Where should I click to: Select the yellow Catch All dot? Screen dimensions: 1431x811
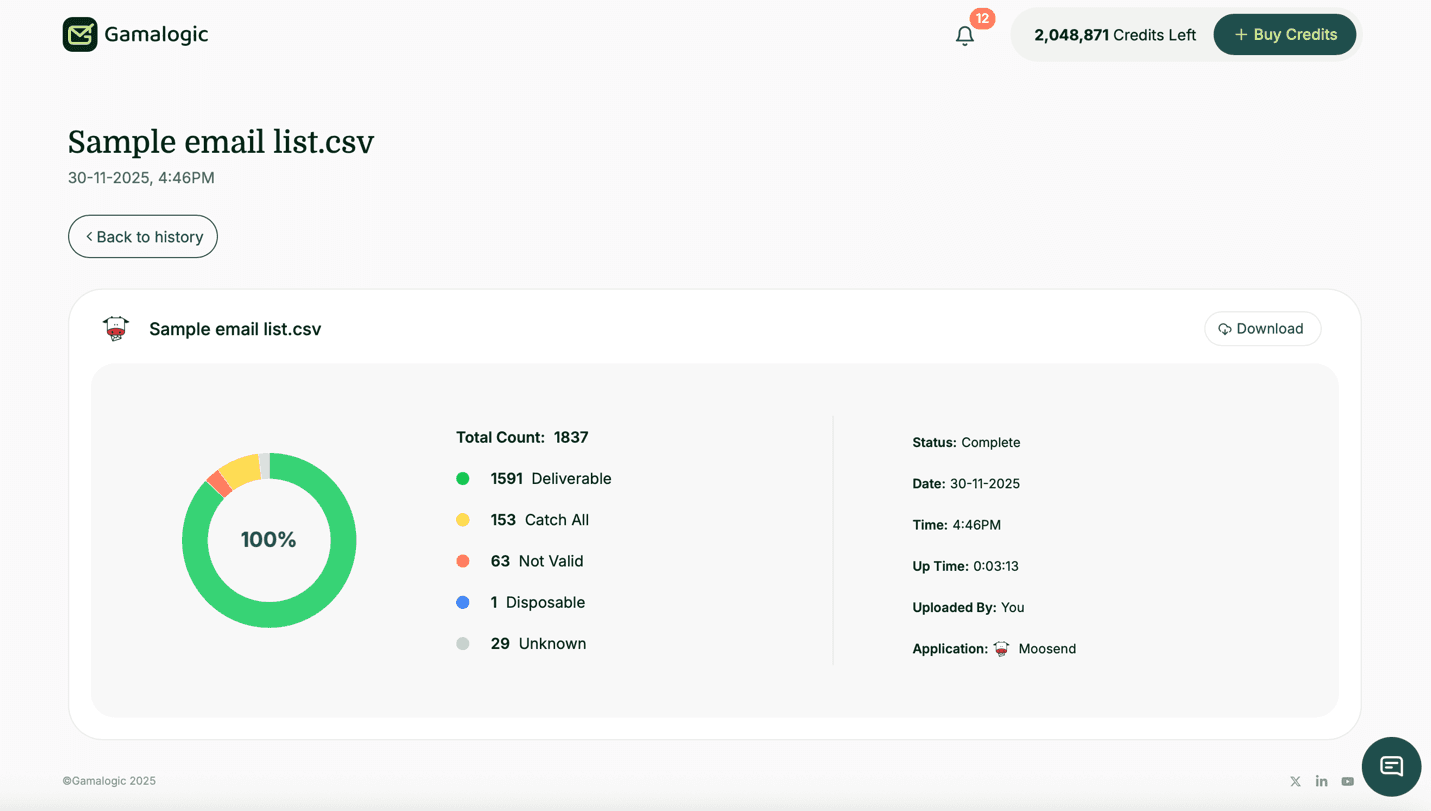pyautogui.click(x=462, y=519)
